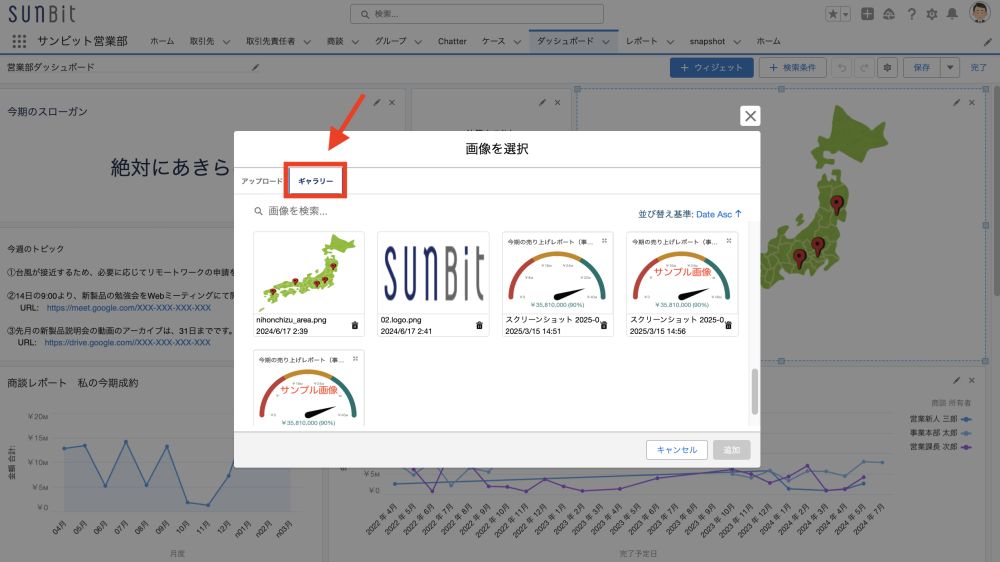Undo the last dashboard change

coord(842,68)
